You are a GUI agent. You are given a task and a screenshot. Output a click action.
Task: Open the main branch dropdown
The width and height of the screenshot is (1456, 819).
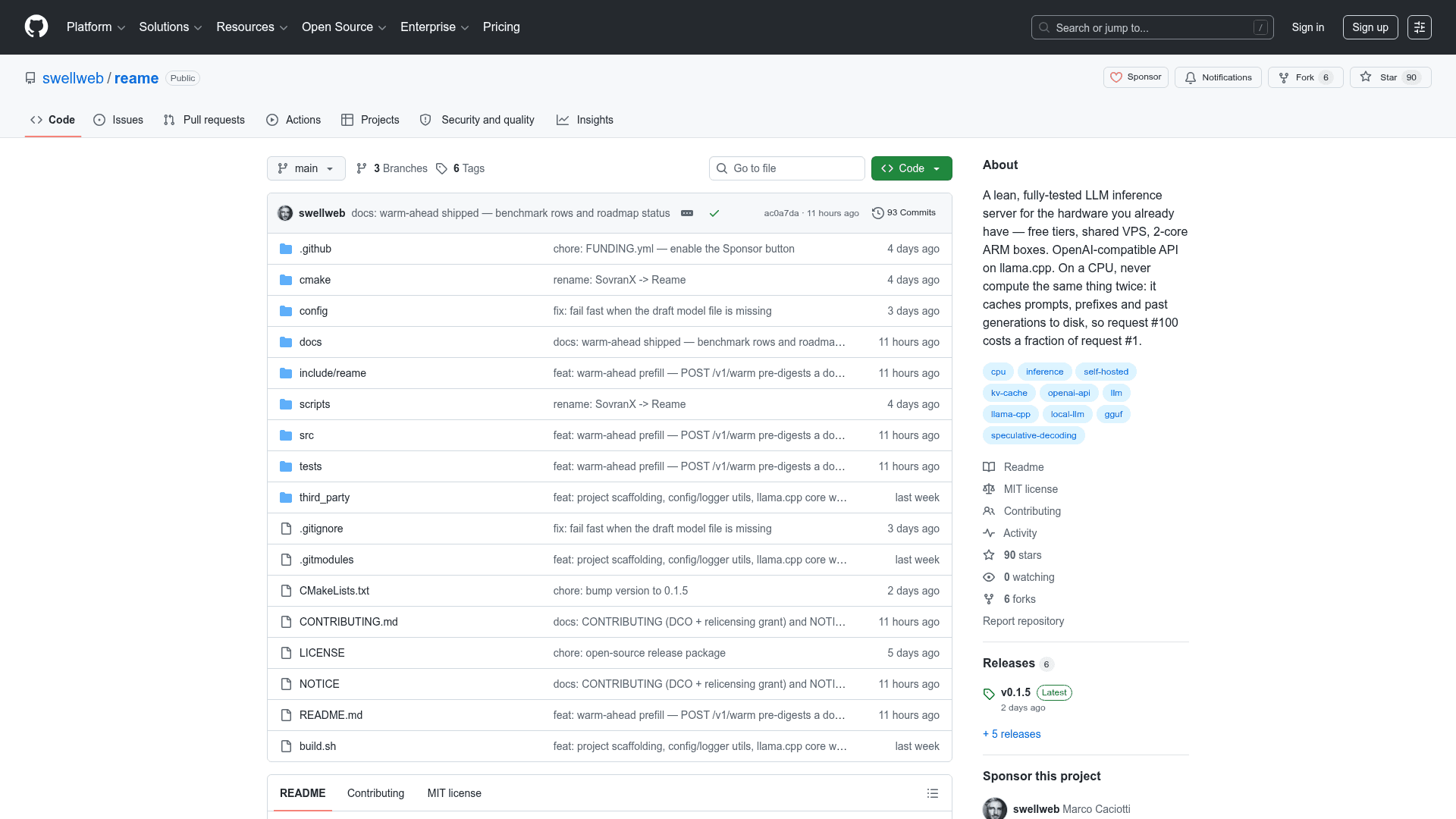306,168
